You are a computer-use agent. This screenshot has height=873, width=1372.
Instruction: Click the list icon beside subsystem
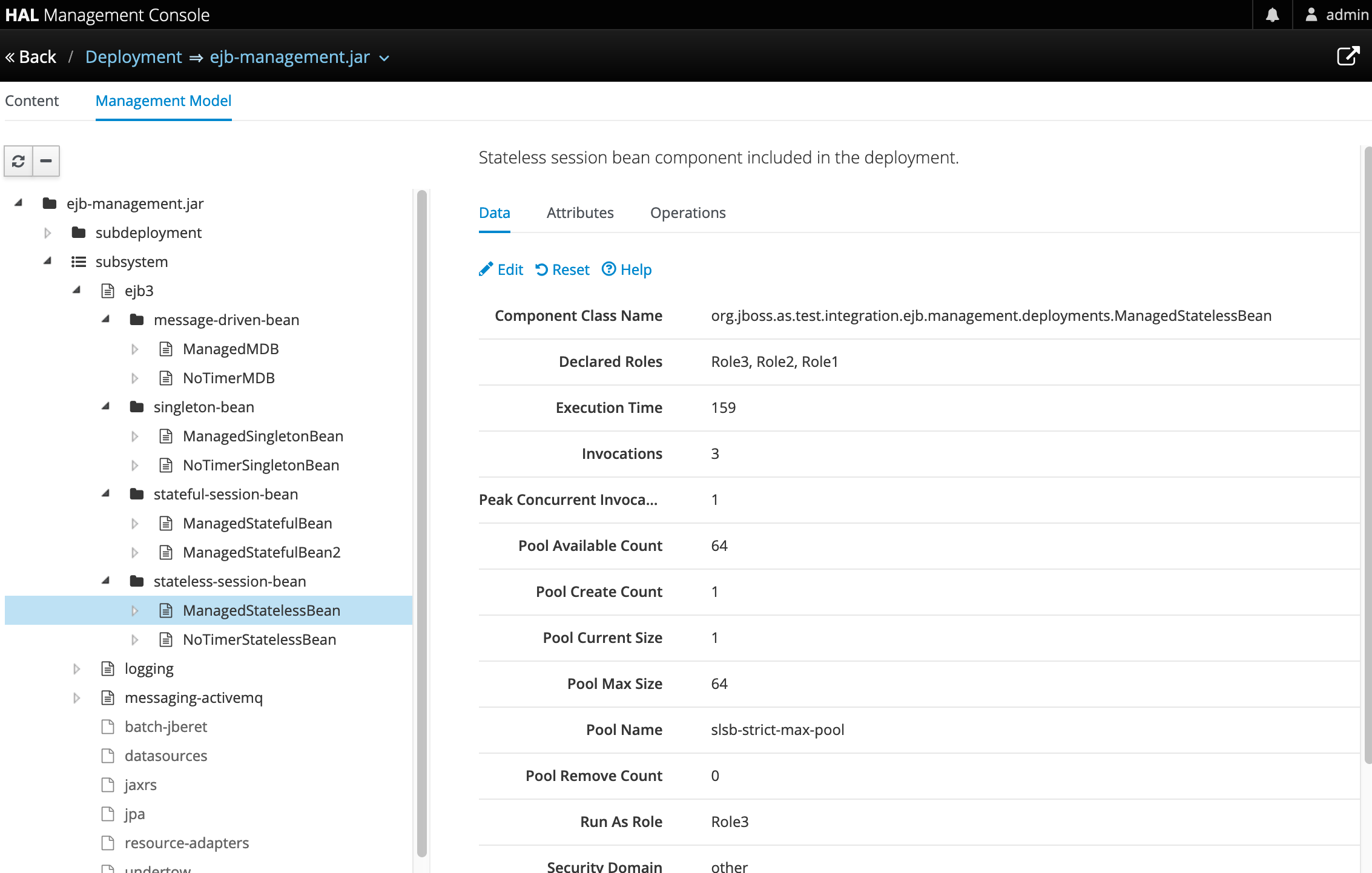tap(78, 262)
